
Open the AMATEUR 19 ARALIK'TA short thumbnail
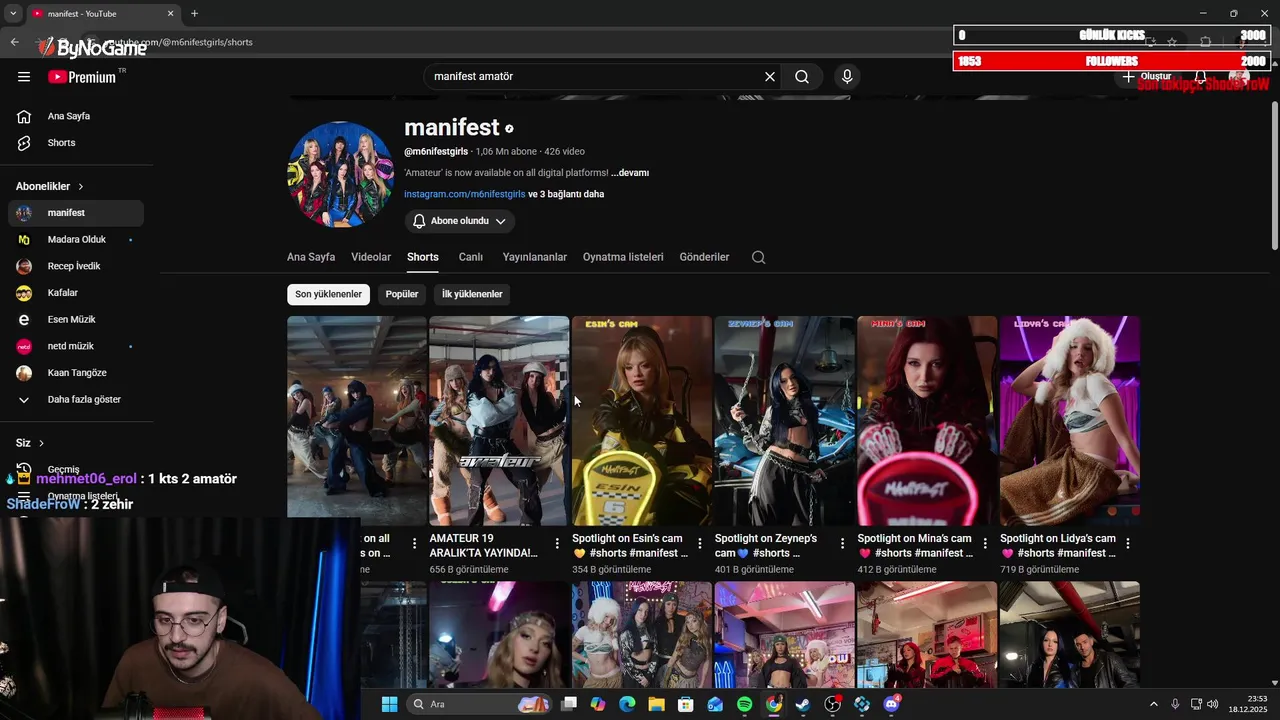499,421
